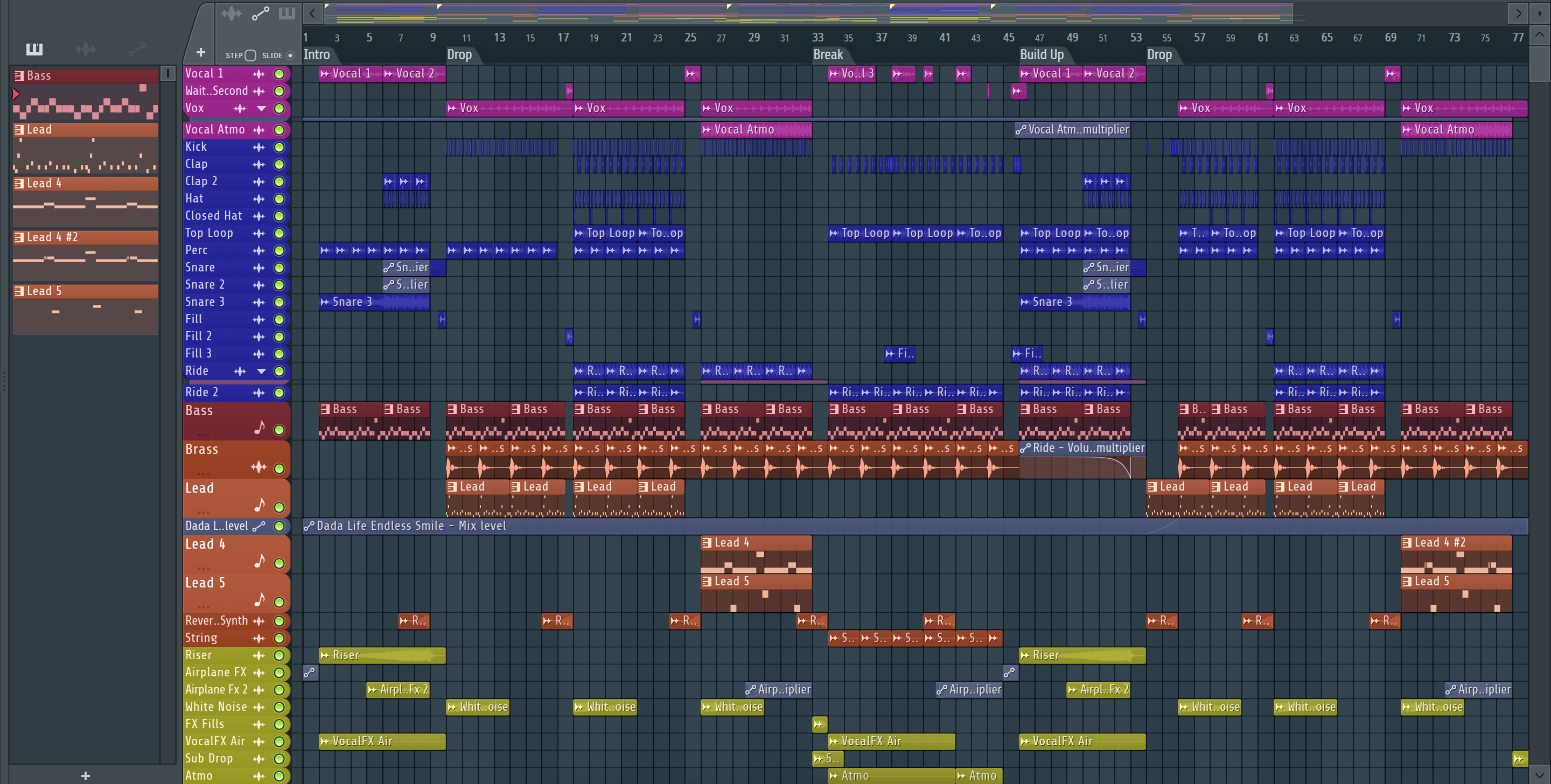The image size is (1551, 784).
Task: Open the piano roll patterns tab icon
Action: coord(34,50)
